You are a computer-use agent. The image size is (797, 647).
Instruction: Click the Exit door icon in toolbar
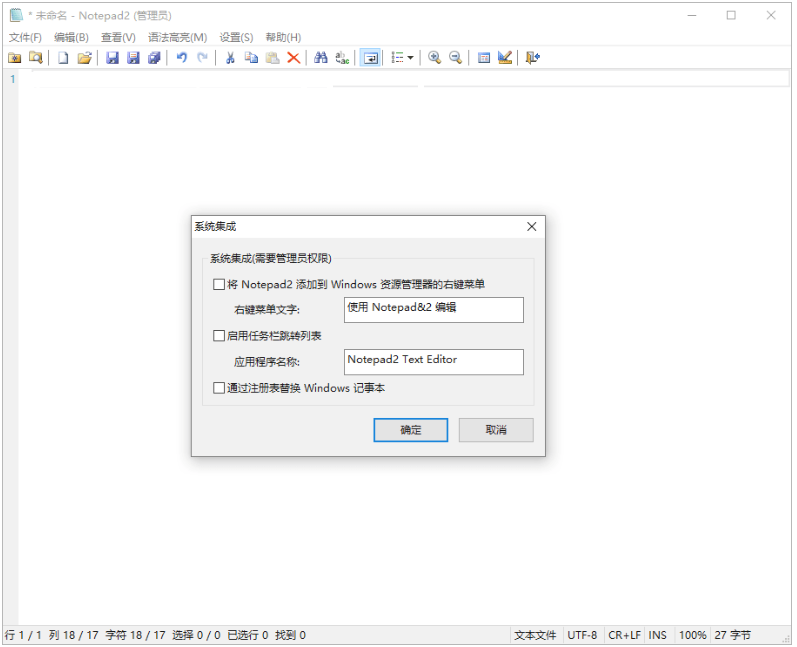click(x=532, y=58)
